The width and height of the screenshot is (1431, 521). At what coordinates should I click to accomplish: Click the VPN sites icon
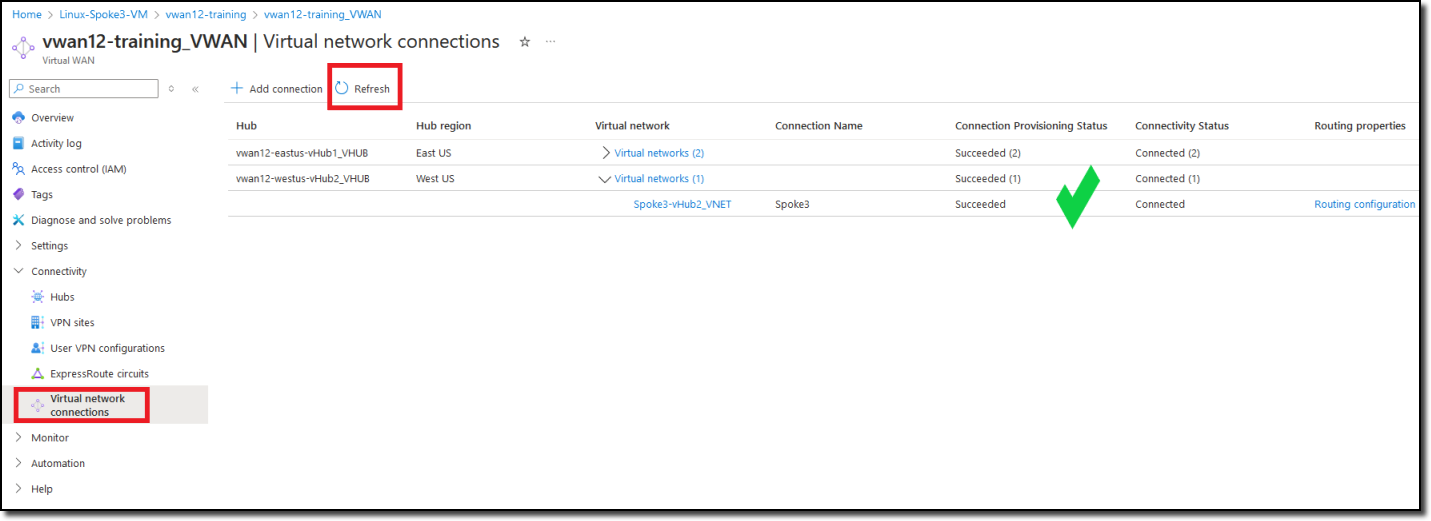38,322
